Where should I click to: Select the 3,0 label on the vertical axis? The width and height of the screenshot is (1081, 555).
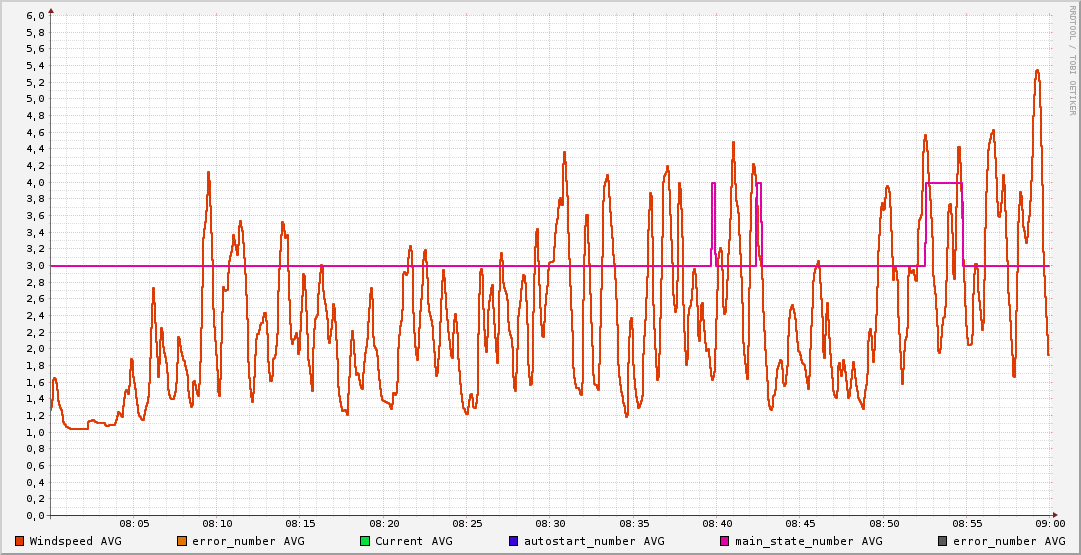pyautogui.click(x=35, y=266)
